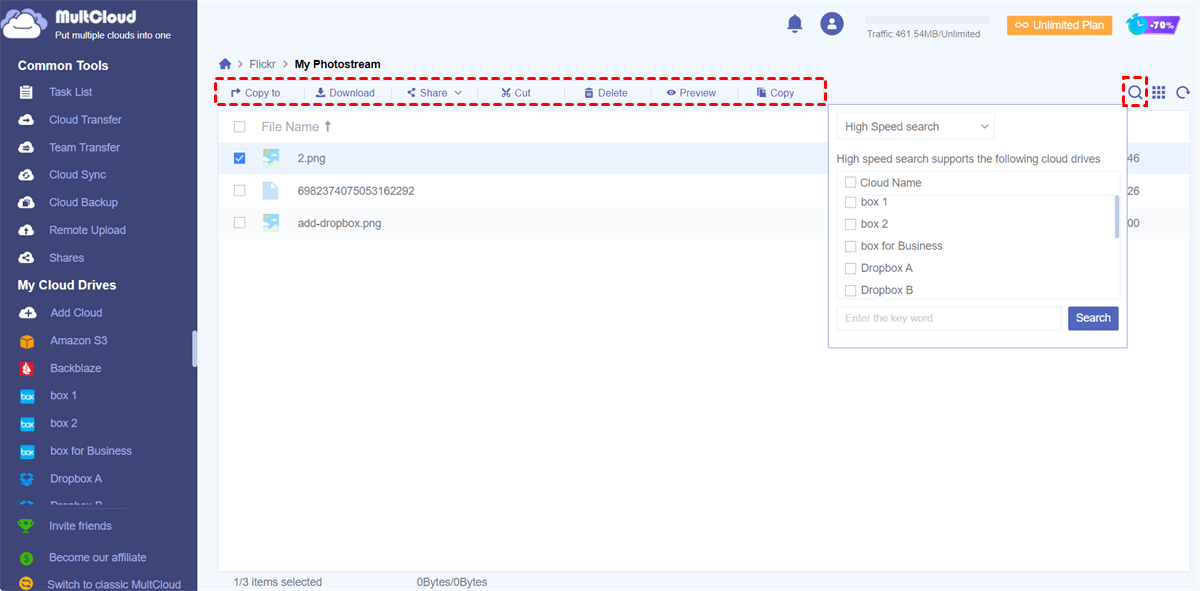Screen dimensions: 1200x591
Task: Click the Unlimited Plan button
Action: 1059,25
